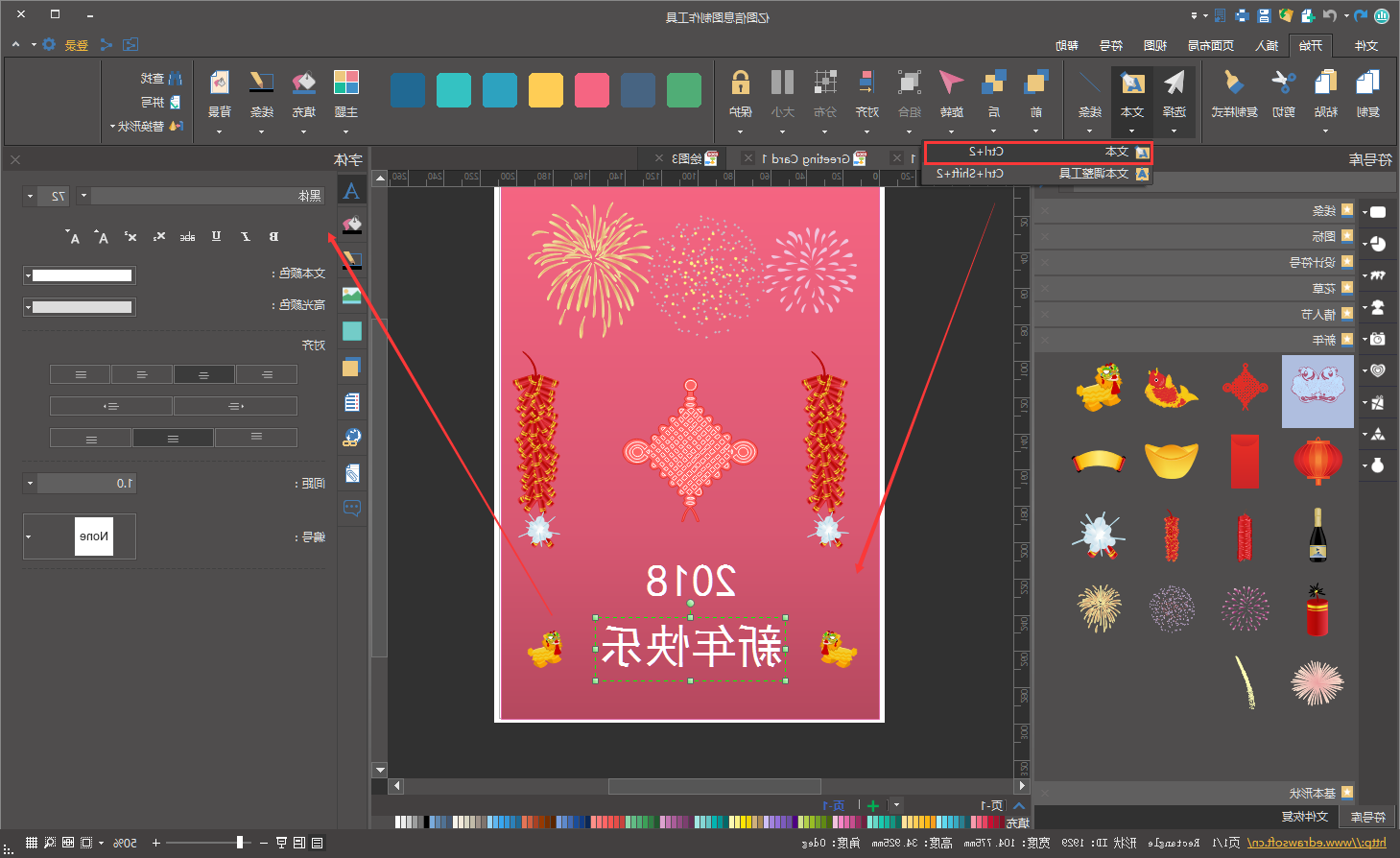This screenshot has width=1400, height=858.
Task: Open the 文件 menu tab
Action: 1365,45
